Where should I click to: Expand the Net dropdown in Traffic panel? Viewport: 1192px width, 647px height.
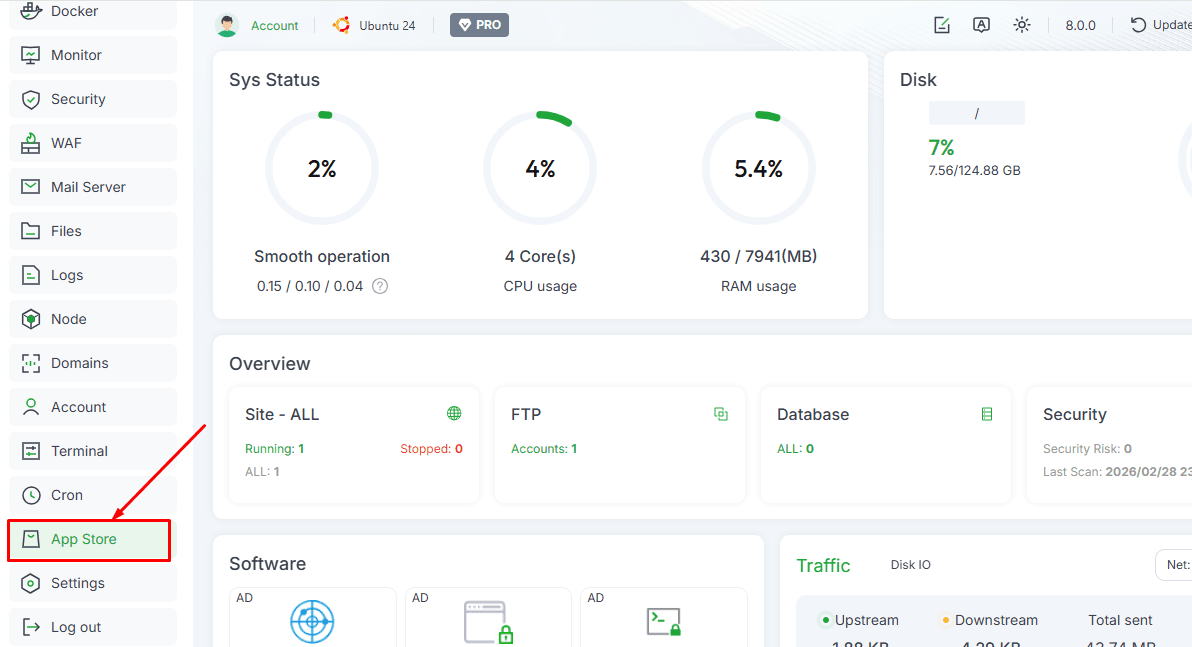tap(1175, 565)
